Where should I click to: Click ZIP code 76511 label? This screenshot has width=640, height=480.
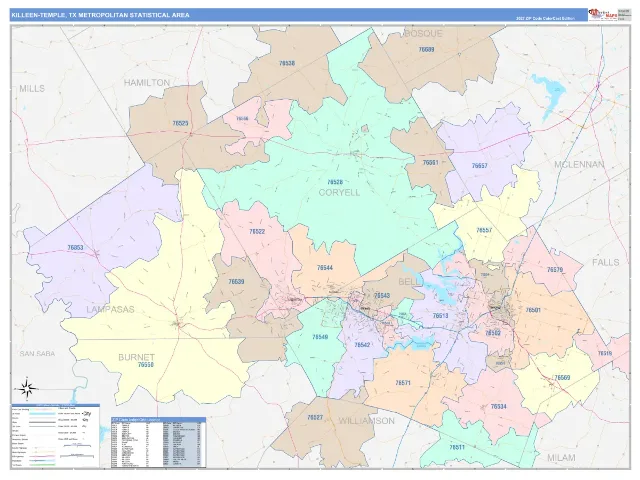(x=457, y=447)
